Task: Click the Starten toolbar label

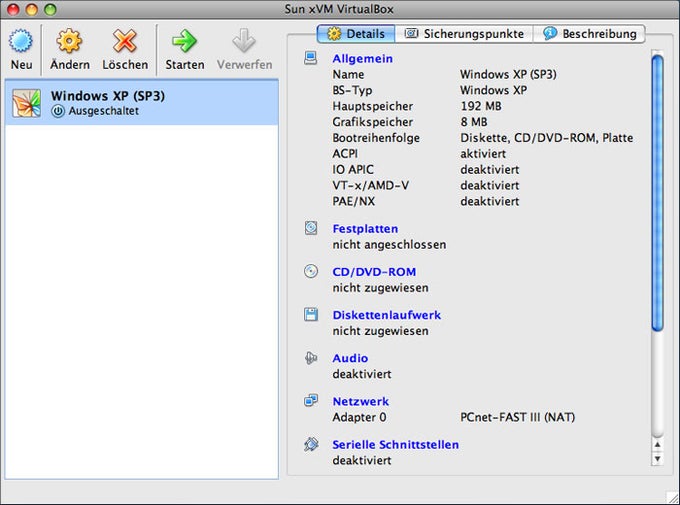Action: (185, 65)
